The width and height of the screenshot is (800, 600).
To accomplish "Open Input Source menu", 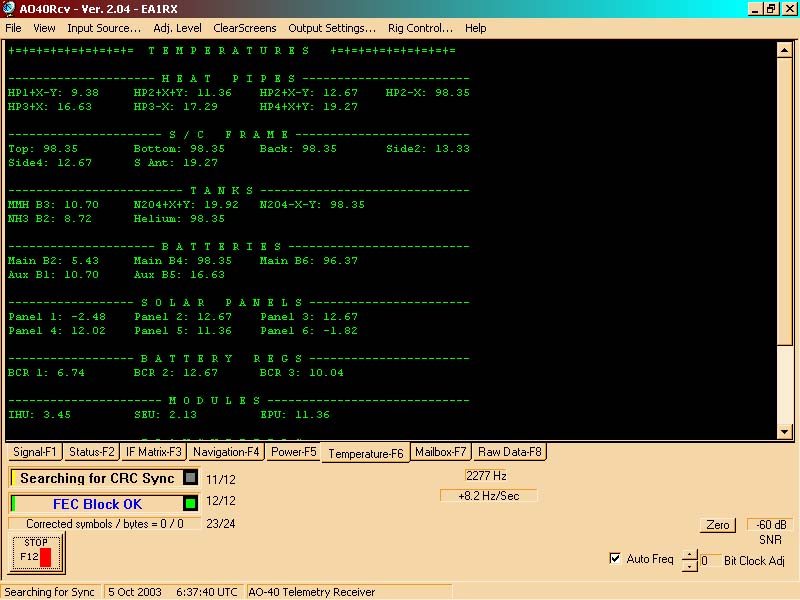I will [x=104, y=28].
